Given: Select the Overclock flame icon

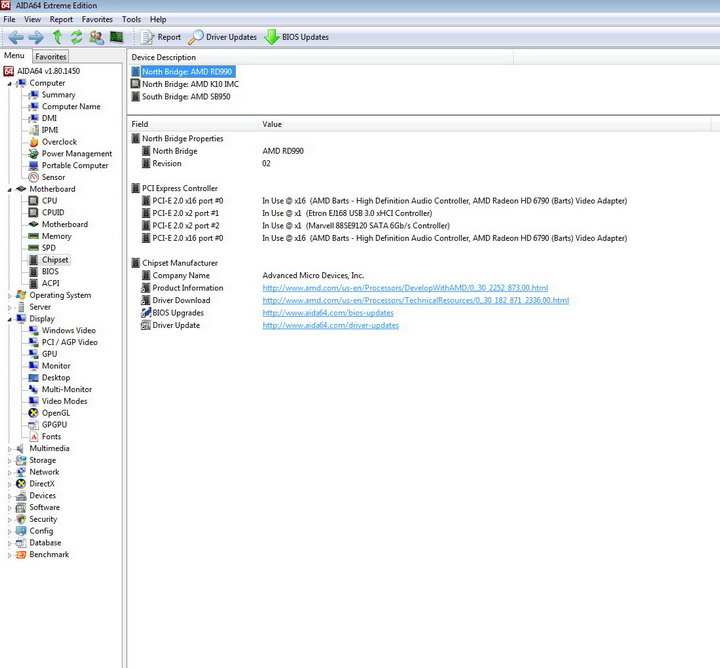Looking at the screenshot, I should point(33,142).
